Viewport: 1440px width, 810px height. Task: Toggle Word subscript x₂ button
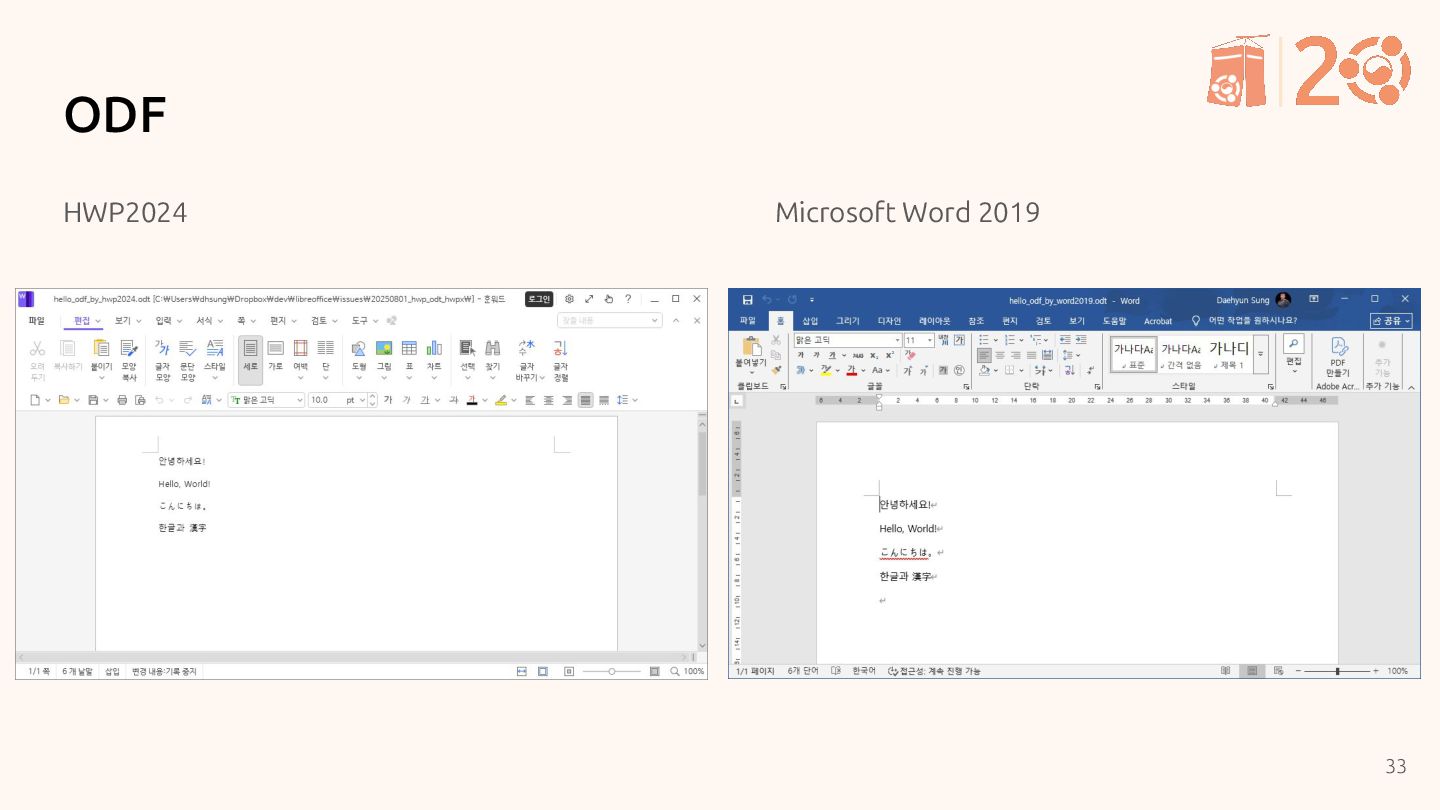pos(873,355)
